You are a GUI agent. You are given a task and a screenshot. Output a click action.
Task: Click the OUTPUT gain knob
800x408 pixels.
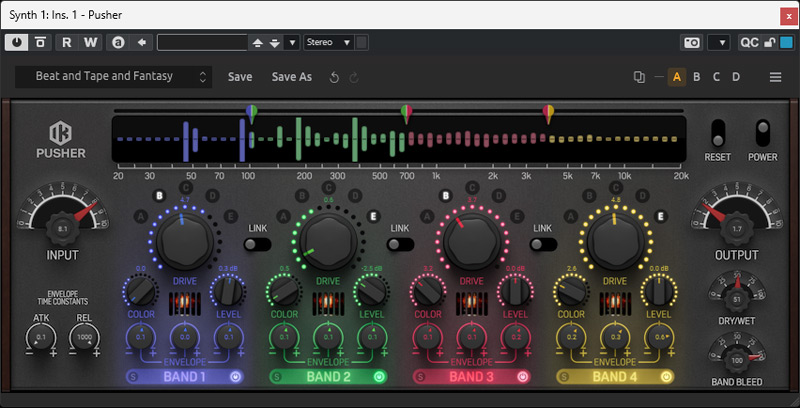coord(737,229)
